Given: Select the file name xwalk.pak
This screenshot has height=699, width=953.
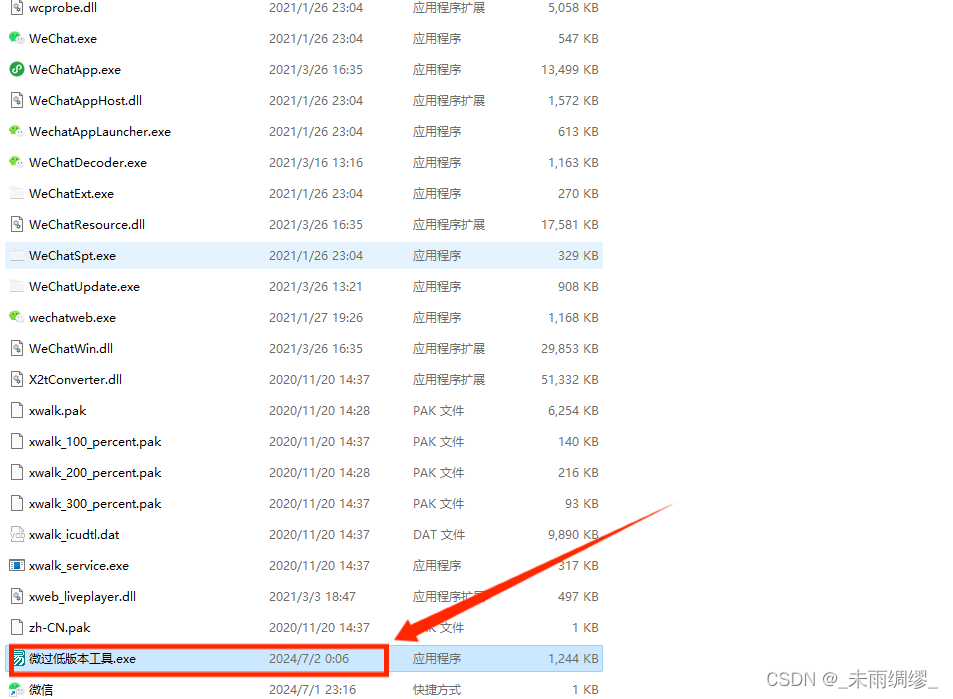Looking at the screenshot, I should [58, 410].
